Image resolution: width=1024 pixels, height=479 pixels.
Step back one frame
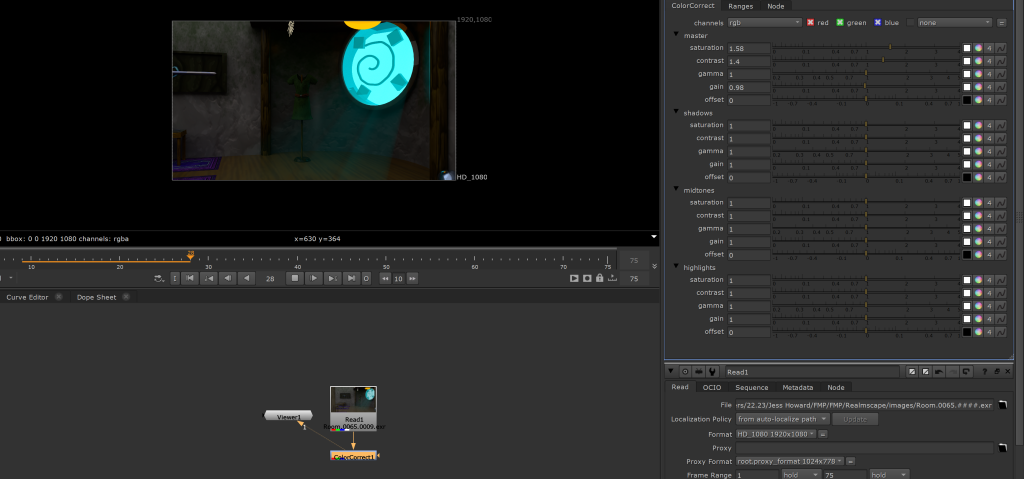227,278
